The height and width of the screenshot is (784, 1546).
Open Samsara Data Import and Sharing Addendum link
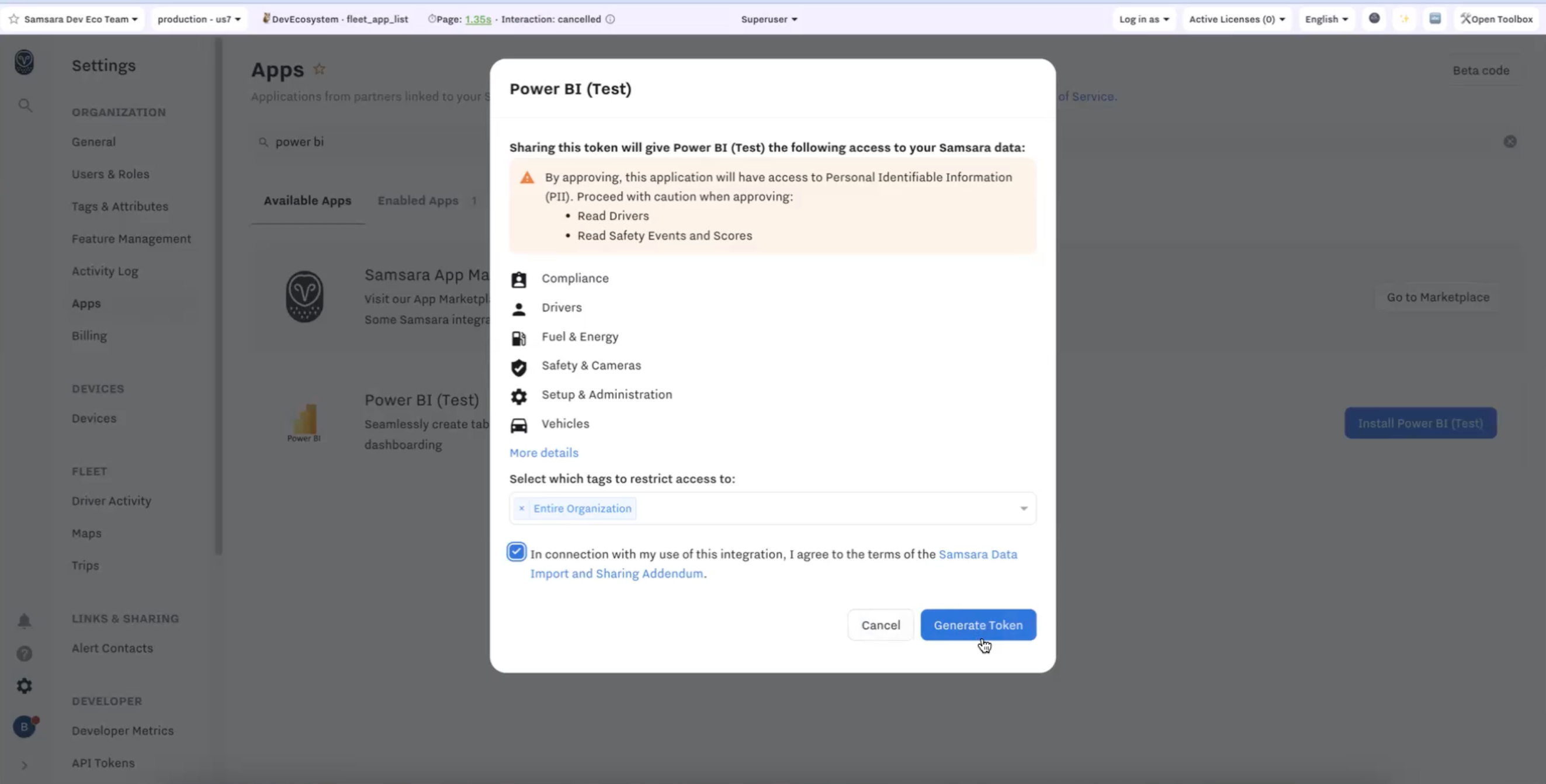point(774,564)
